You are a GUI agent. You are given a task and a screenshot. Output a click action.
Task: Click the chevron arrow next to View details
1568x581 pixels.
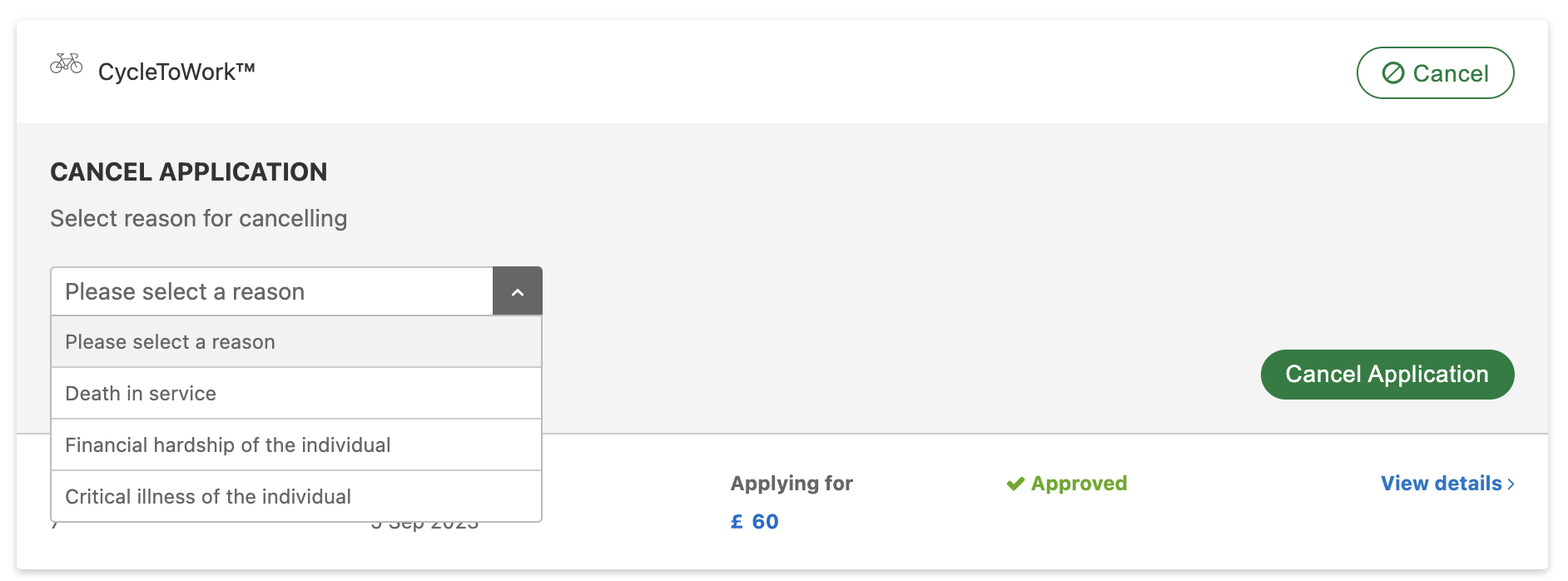(1511, 484)
